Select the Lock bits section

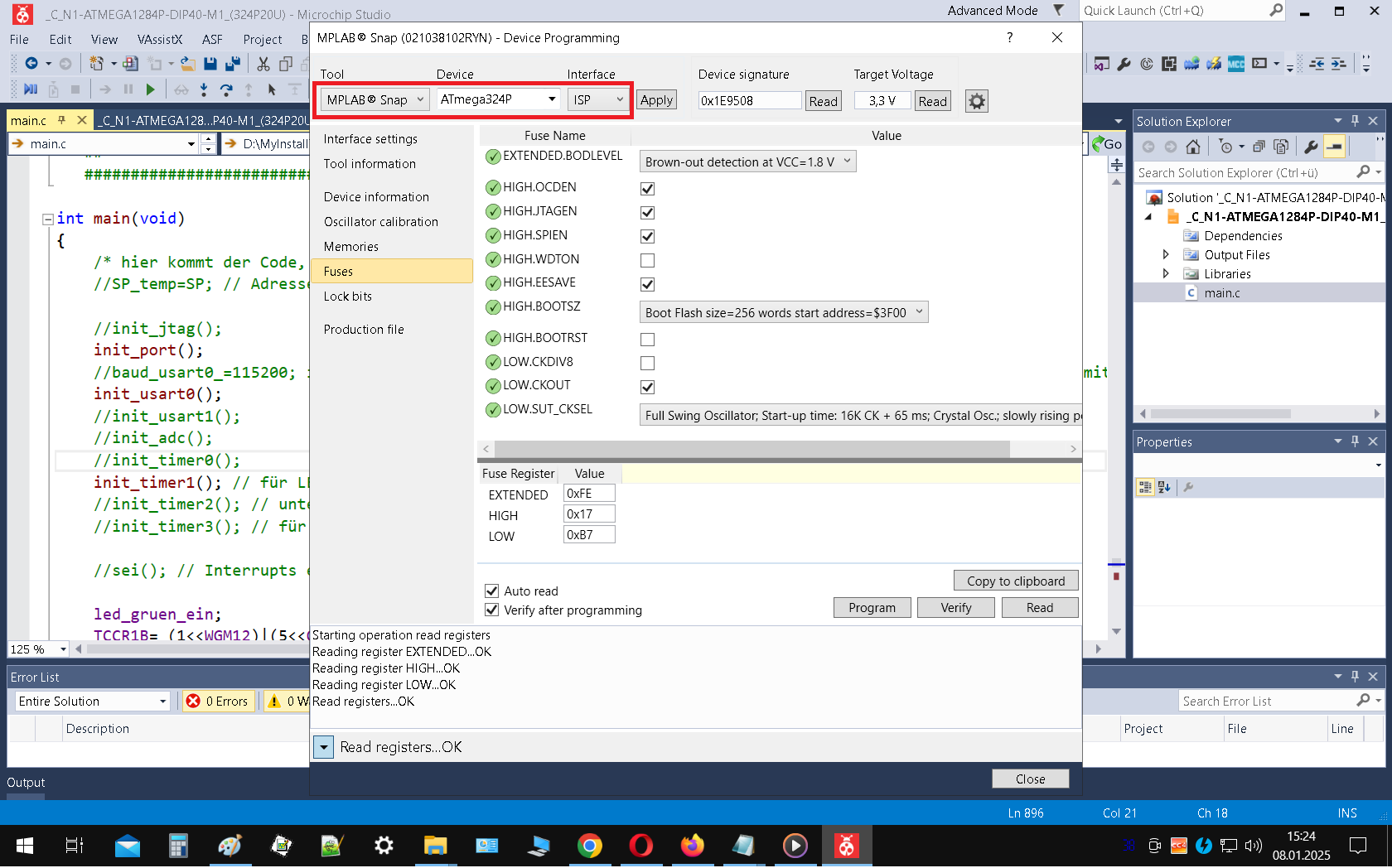pos(393,297)
